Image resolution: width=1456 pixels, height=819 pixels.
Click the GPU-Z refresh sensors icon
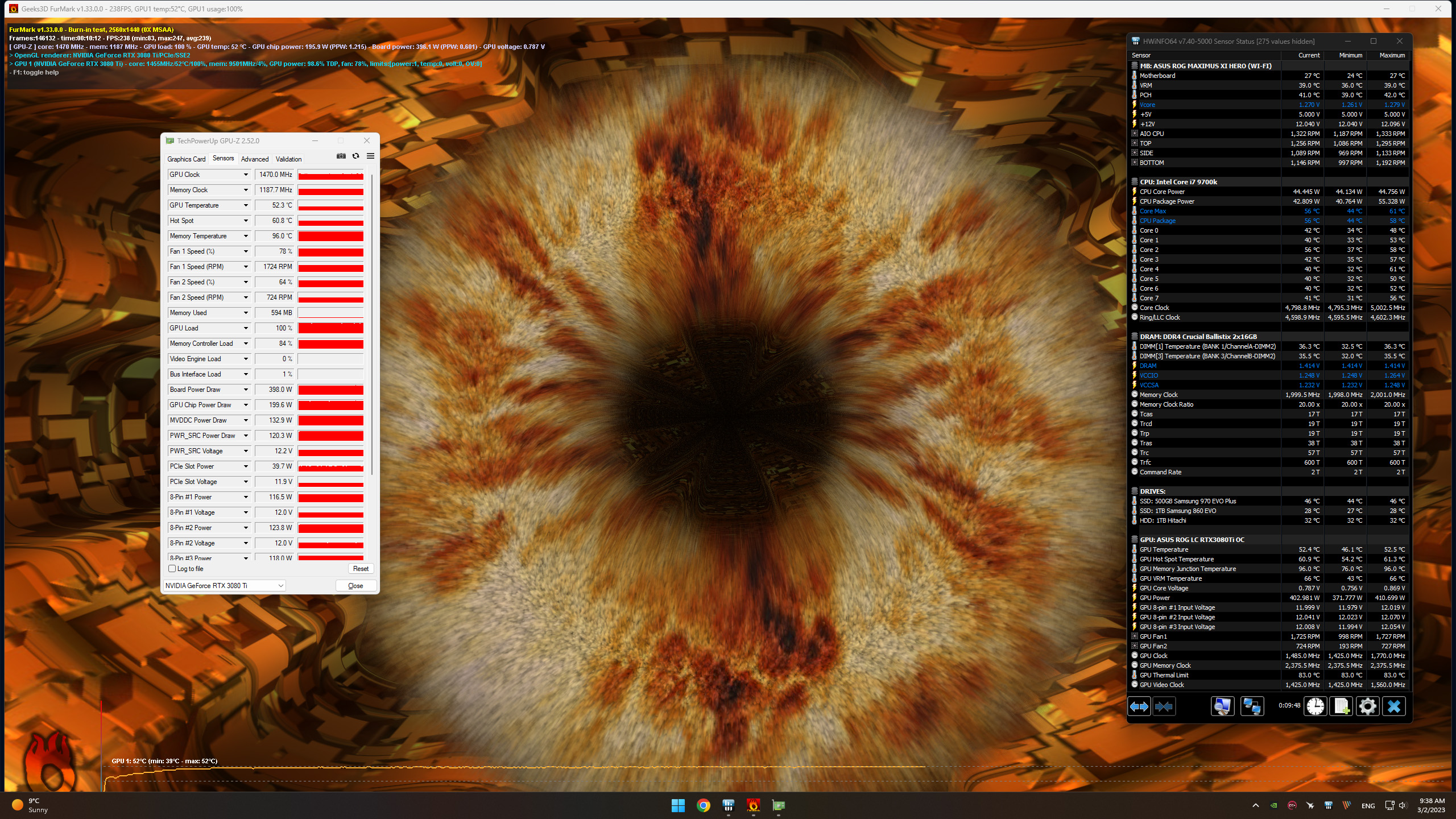[356, 156]
